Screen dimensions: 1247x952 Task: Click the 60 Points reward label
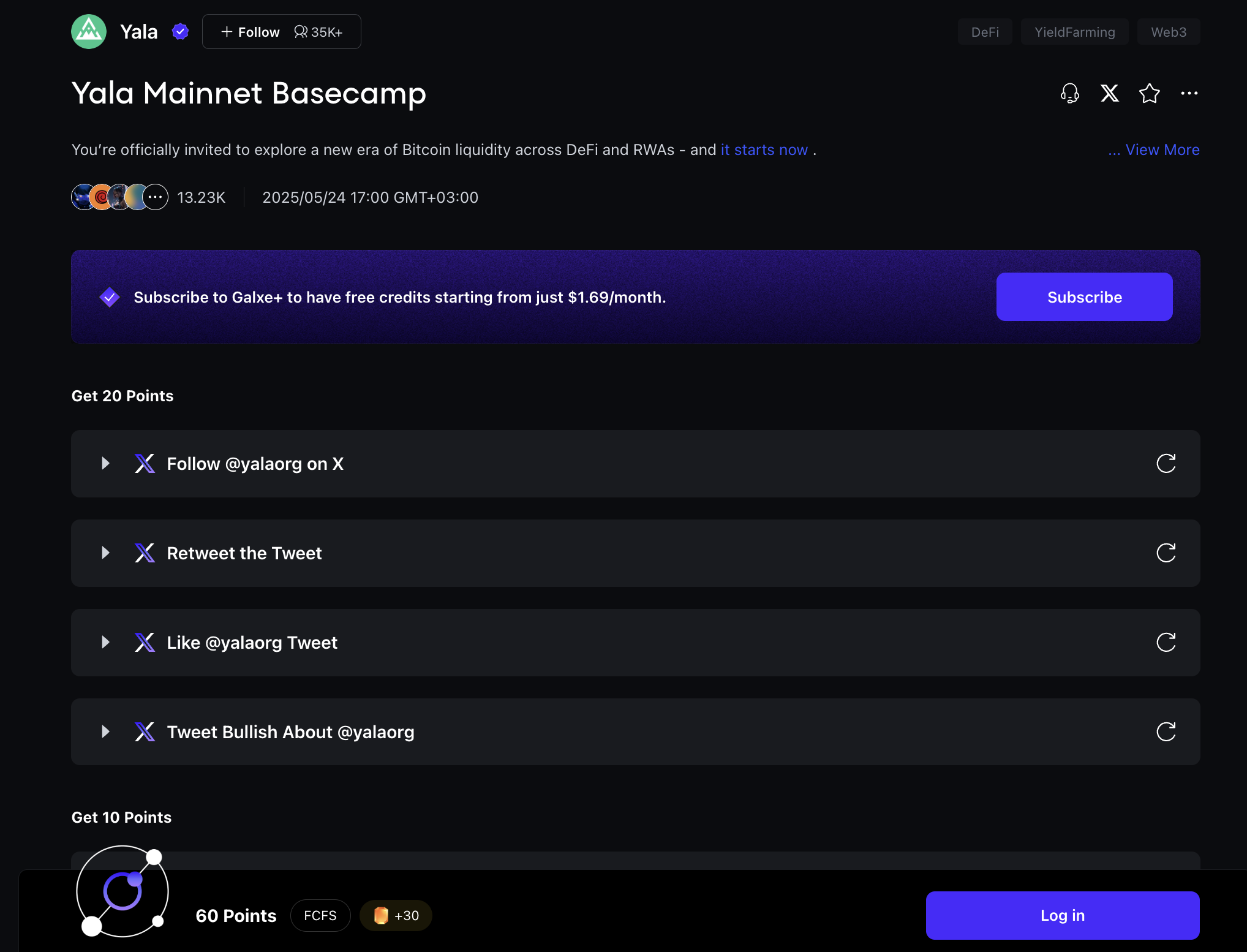coord(236,916)
